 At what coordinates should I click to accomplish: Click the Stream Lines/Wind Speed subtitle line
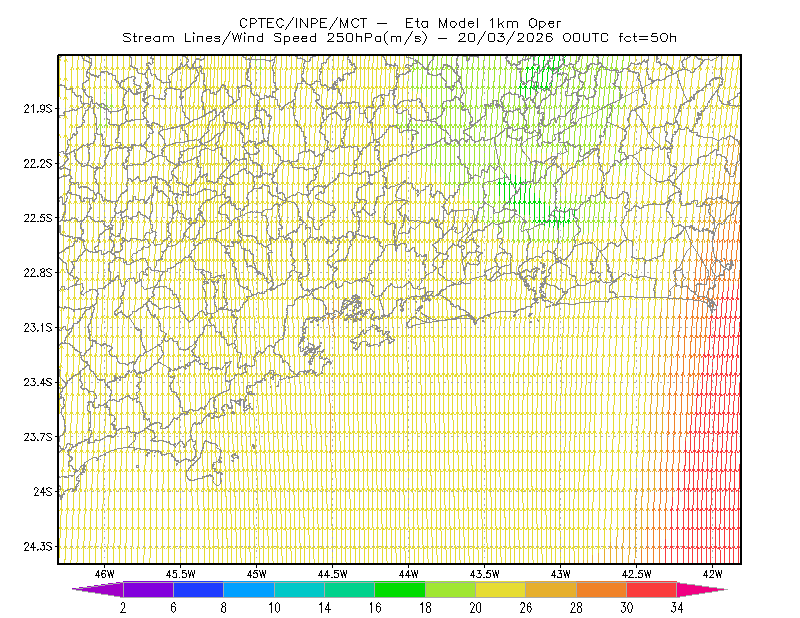point(399,38)
